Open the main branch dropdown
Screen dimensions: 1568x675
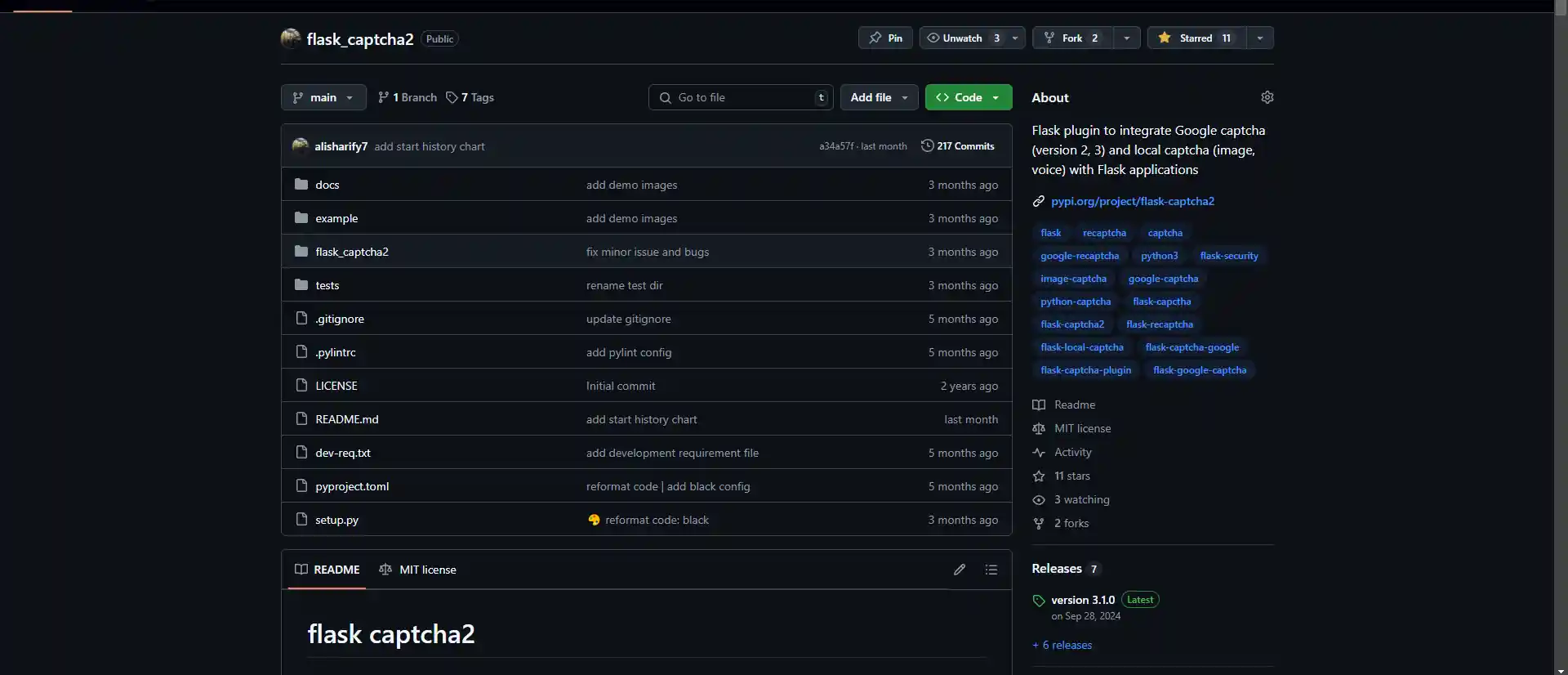[323, 98]
